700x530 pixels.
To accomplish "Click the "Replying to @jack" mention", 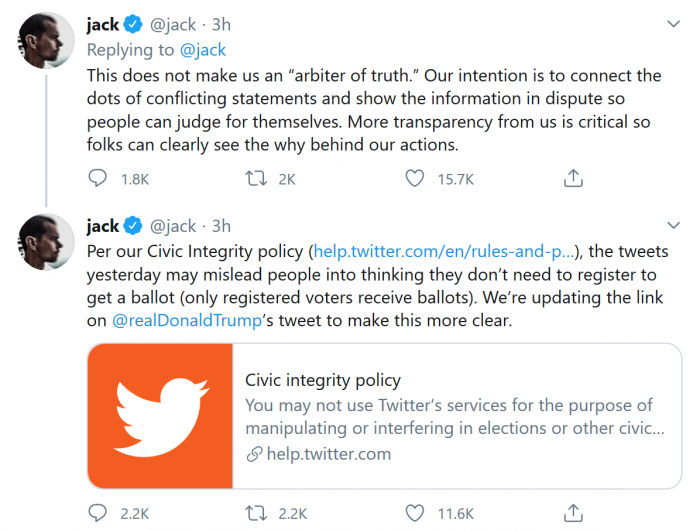I will coord(206,49).
